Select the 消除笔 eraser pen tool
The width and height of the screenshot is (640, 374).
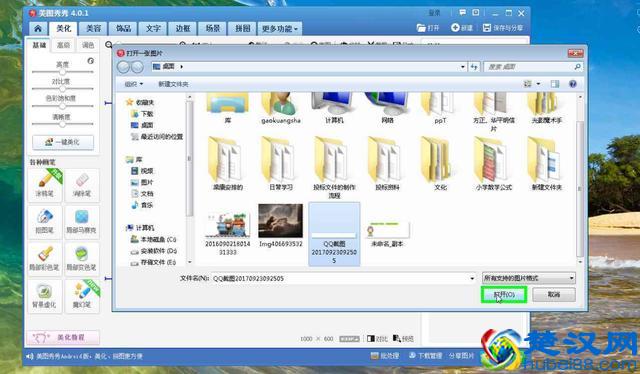point(82,185)
